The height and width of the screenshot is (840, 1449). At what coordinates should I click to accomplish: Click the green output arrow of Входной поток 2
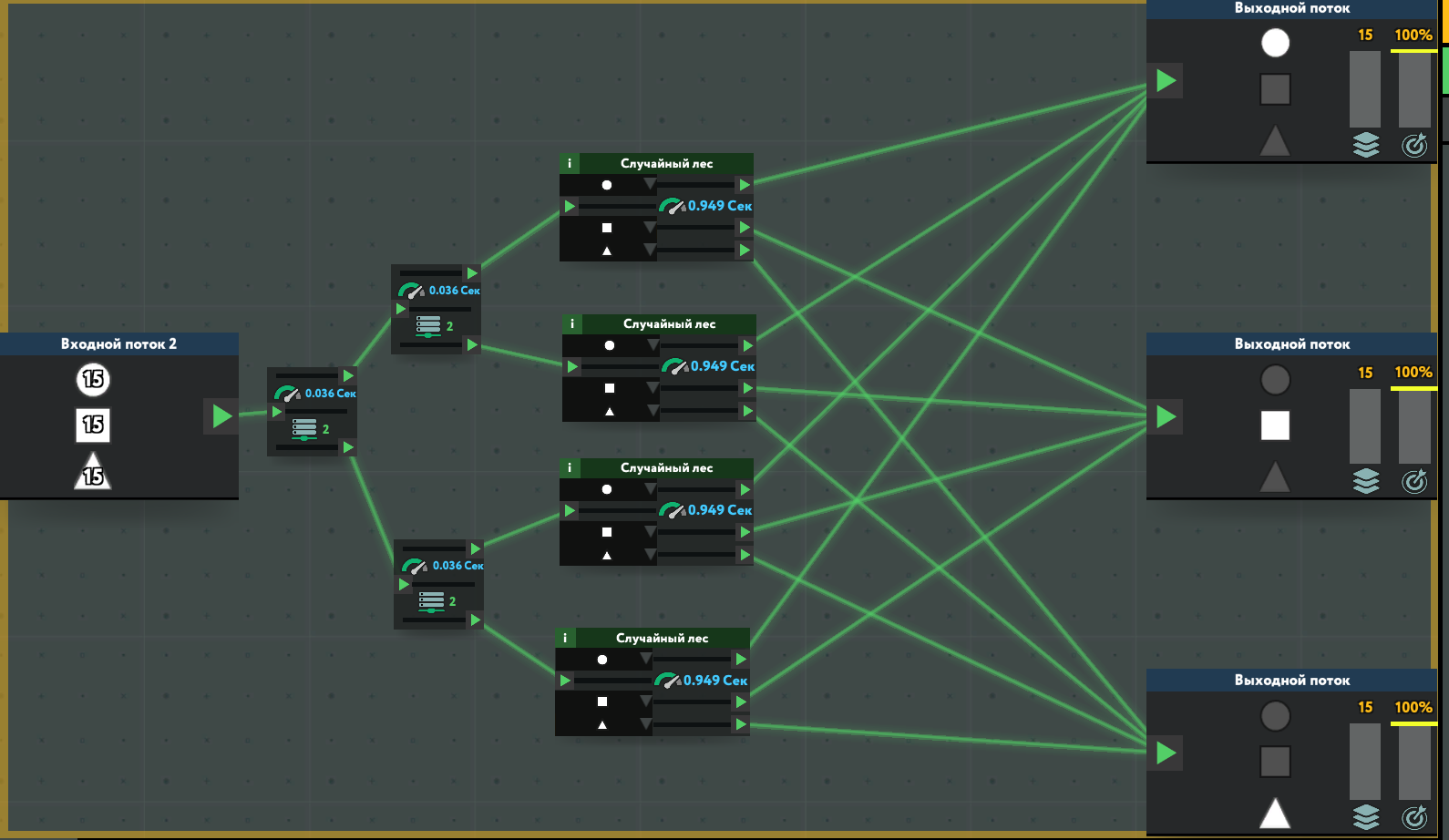221,416
